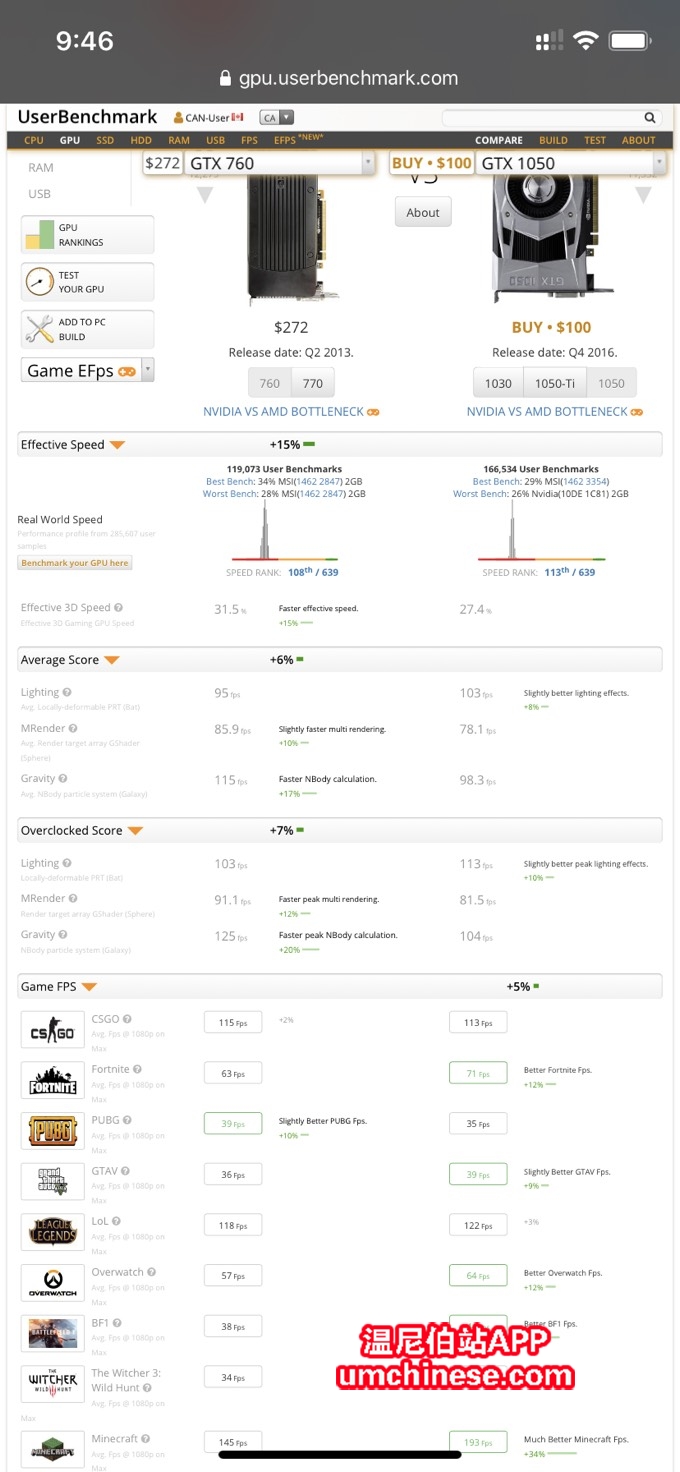Click the Overwatch game logo
Image resolution: width=680 pixels, height=1472 pixels.
click(x=52, y=1283)
